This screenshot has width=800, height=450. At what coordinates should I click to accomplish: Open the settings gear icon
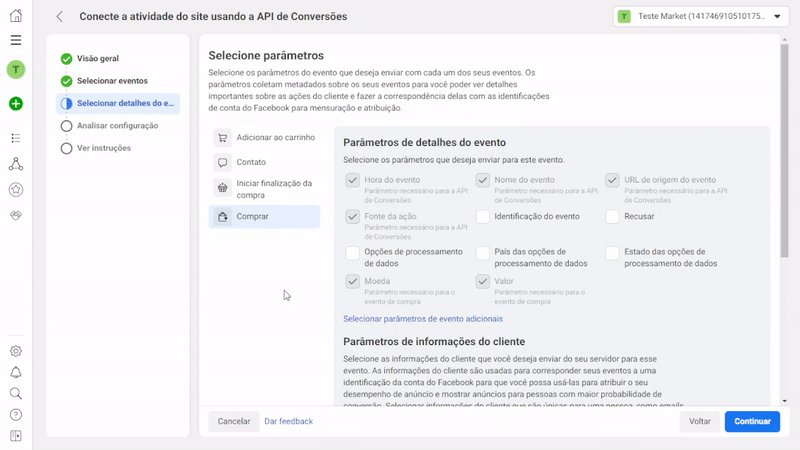[x=15, y=351]
